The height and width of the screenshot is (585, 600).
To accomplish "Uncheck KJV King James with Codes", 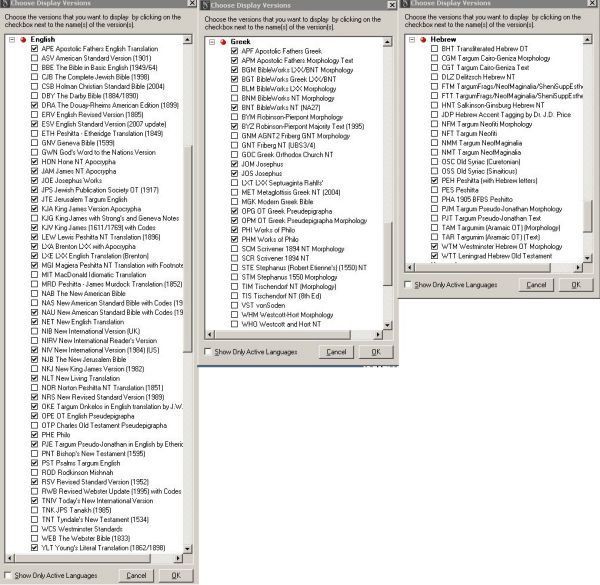I will (34, 228).
